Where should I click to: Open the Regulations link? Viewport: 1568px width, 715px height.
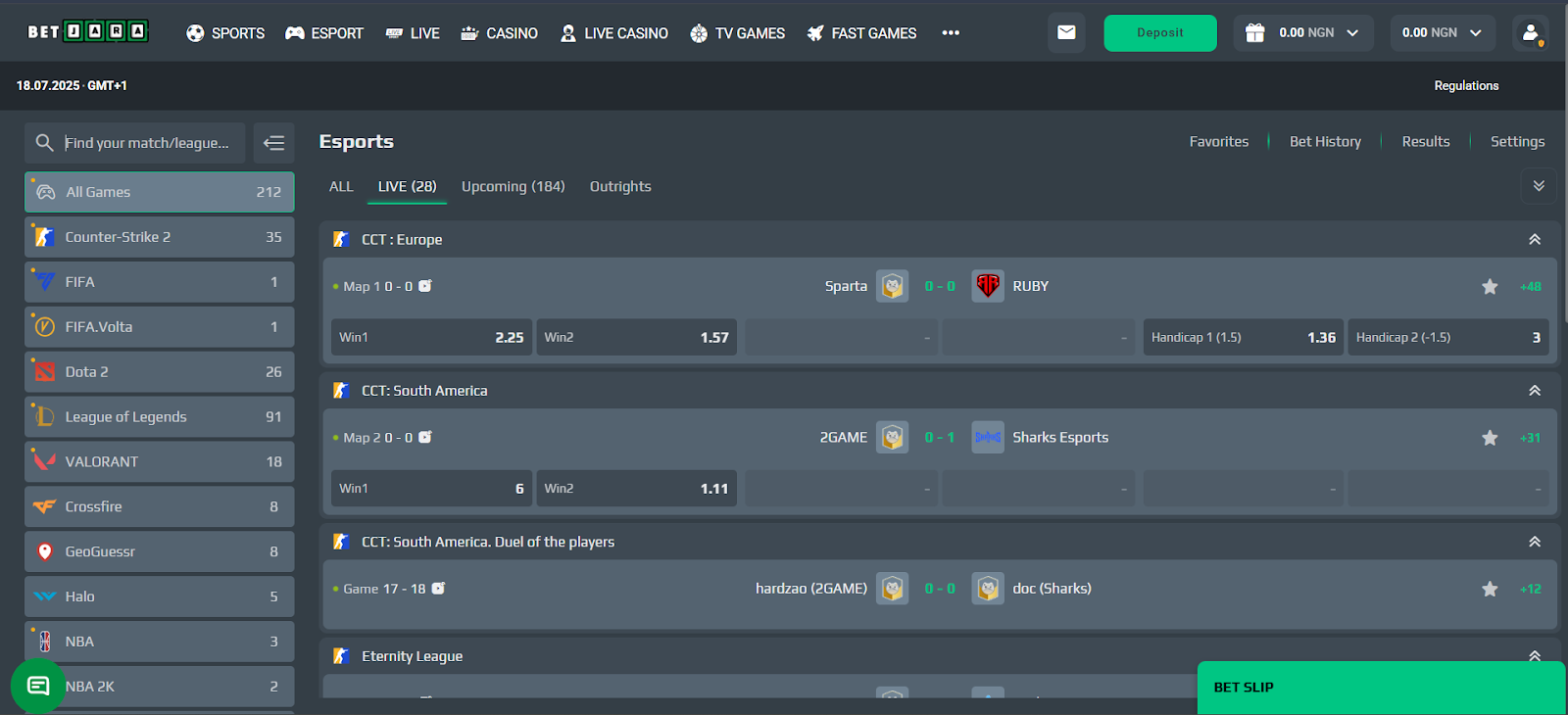(x=1466, y=85)
